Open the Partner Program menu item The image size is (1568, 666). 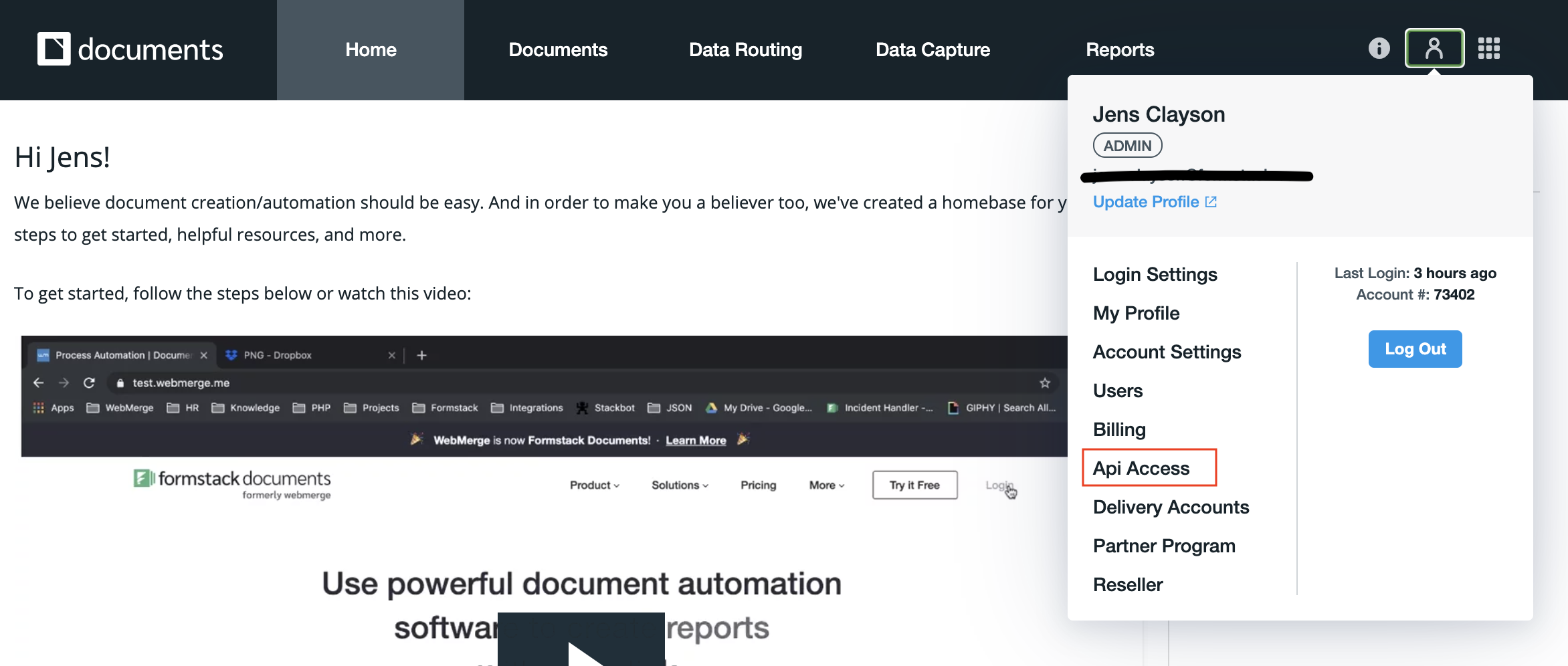click(x=1164, y=546)
